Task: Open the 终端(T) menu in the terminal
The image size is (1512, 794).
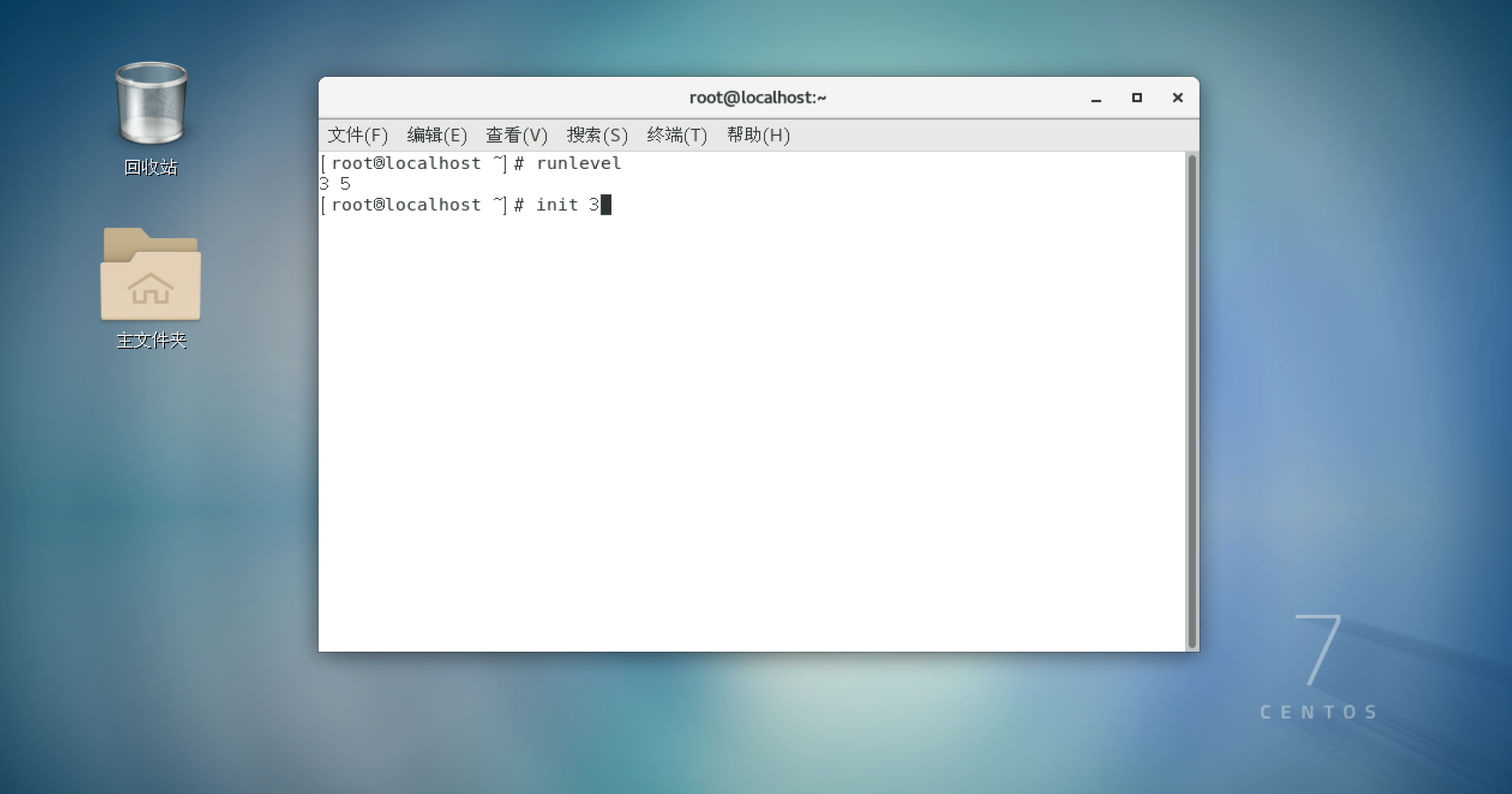Action: coord(677,135)
